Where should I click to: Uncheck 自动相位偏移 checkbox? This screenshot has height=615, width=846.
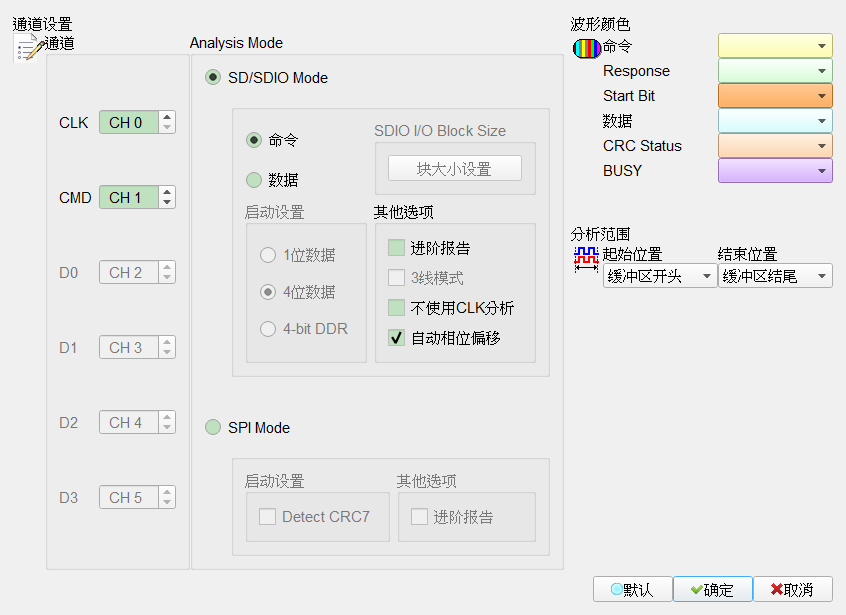pos(397,338)
